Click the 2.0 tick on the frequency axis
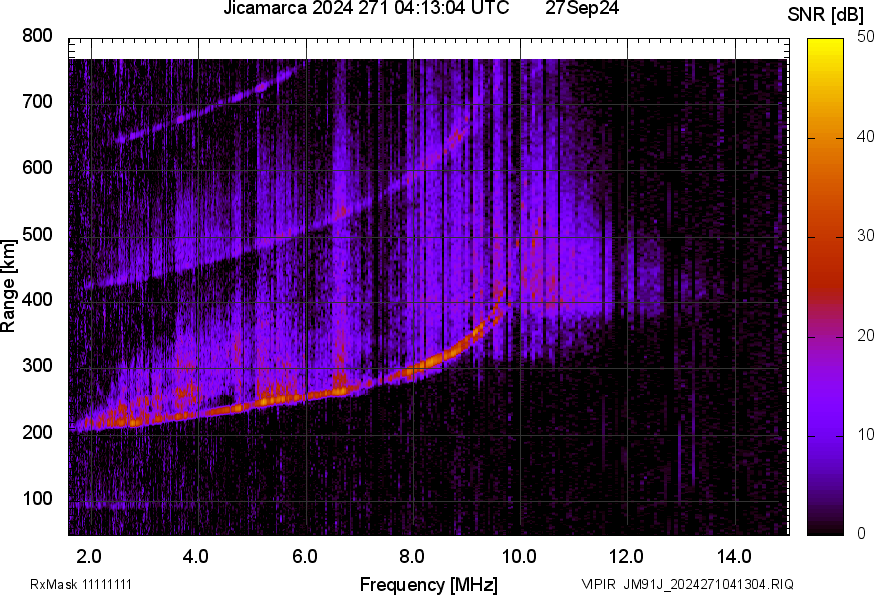The height and width of the screenshot is (595, 874). tap(89, 555)
